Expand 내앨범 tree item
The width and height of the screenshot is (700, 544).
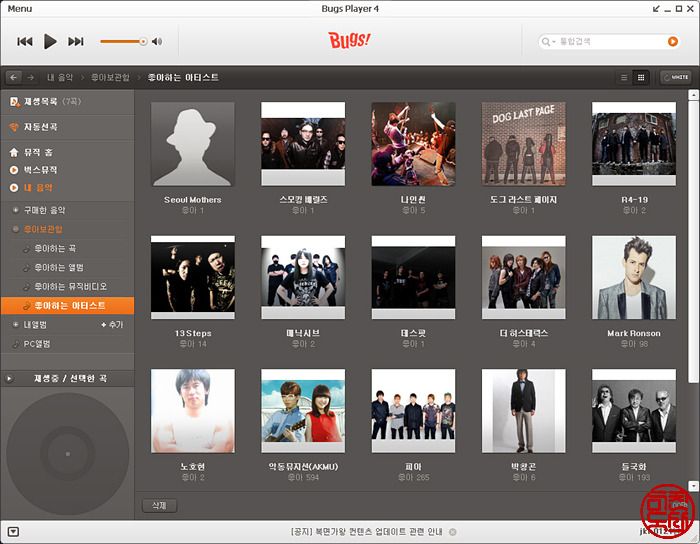(16, 324)
